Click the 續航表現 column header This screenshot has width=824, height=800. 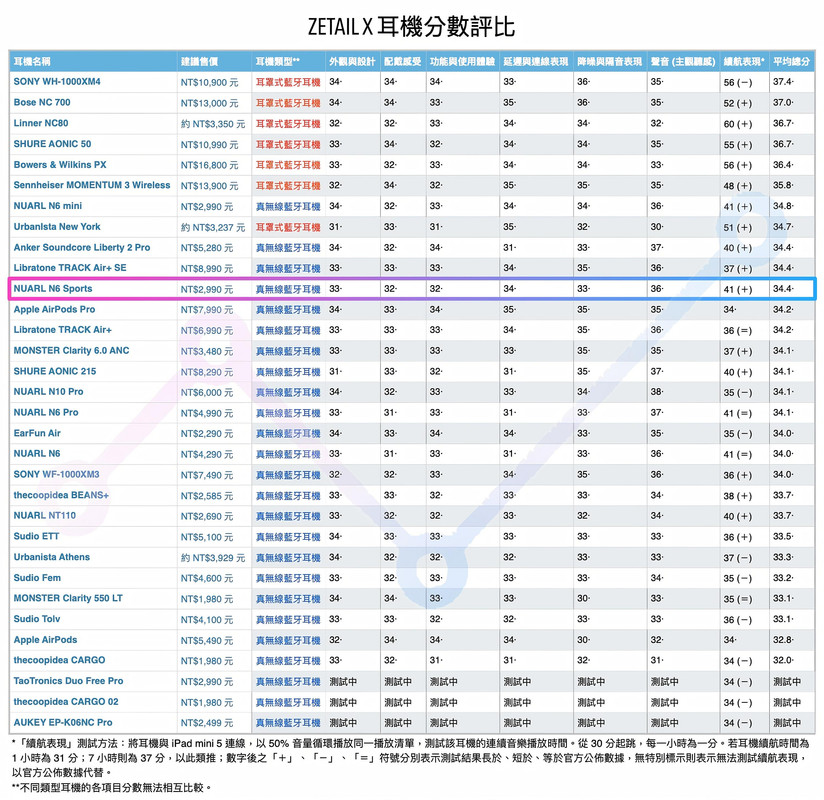click(744, 61)
